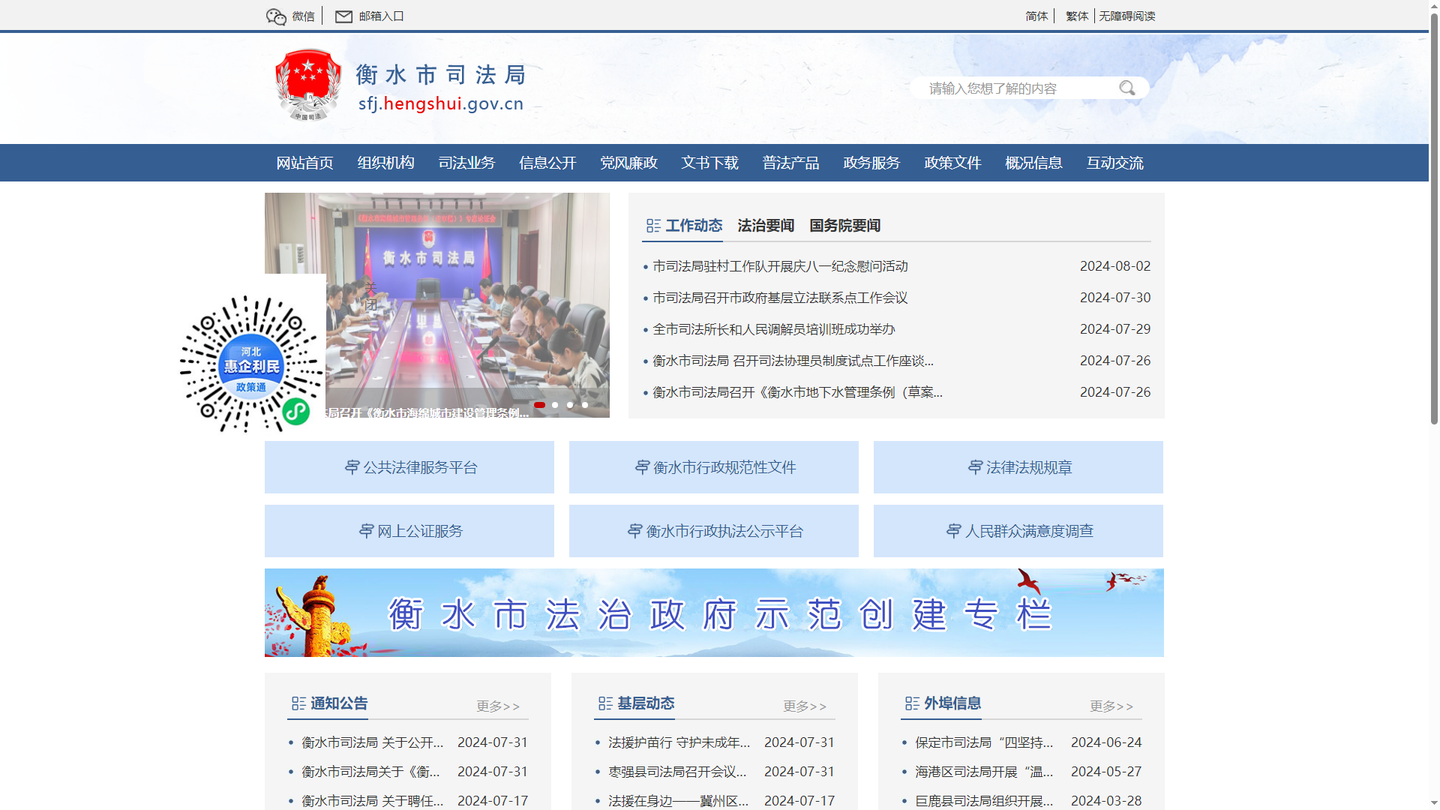This screenshot has width=1440, height=810.
Task: Click the Hengshui Justice Bureau emblem logo
Action: (x=308, y=86)
